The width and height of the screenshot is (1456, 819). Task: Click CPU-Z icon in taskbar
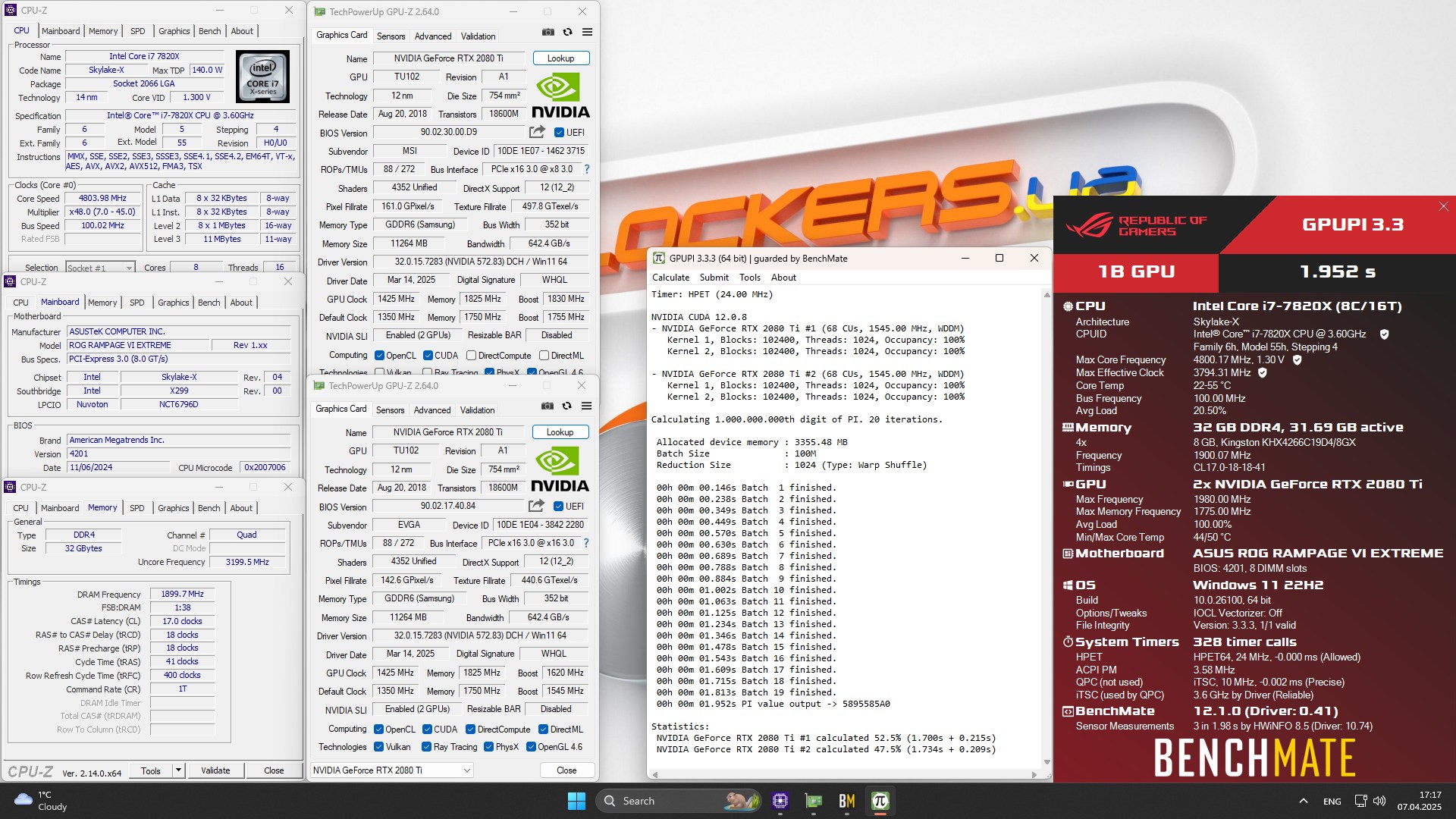(780, 801)
